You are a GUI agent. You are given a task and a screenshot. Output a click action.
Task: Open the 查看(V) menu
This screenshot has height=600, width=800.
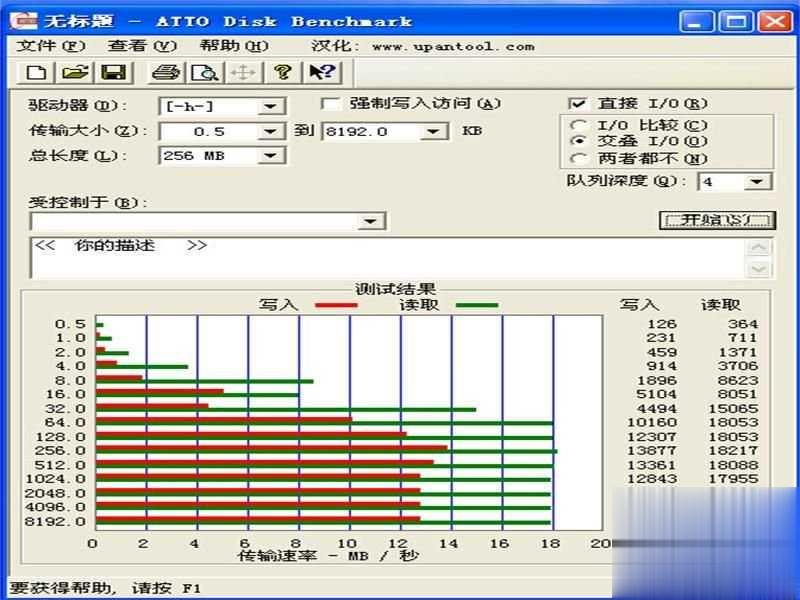[142, 46]
